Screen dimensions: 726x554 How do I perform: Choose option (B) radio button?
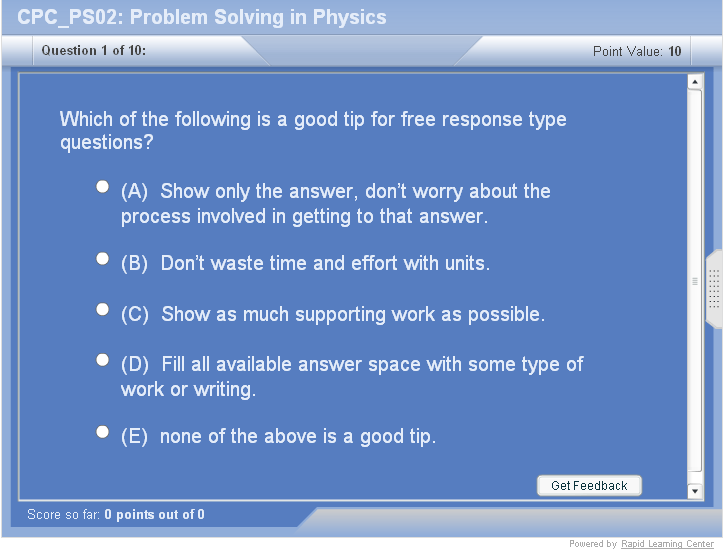102,259
